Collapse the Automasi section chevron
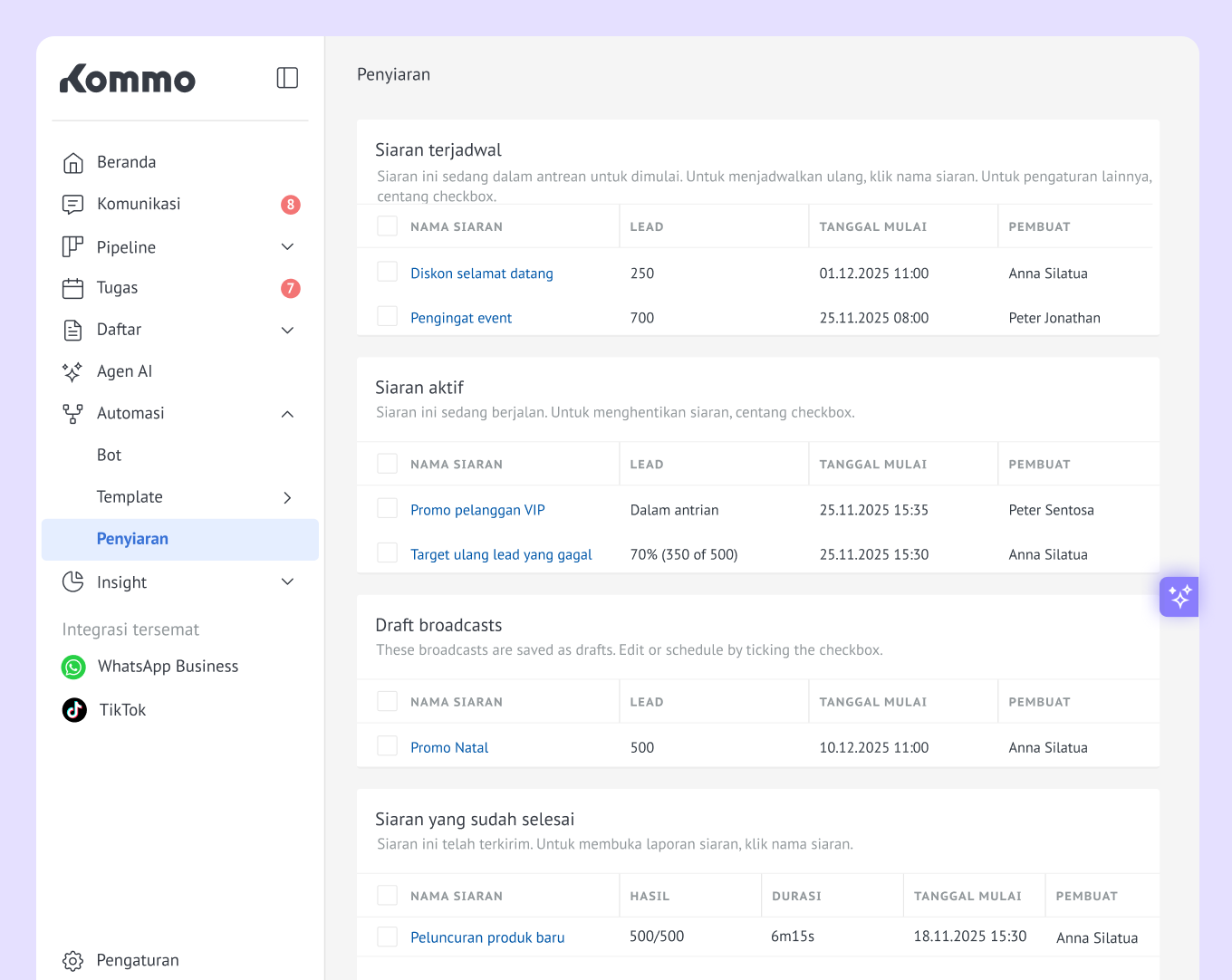This screenshot has width=1232, height=980. click(287, 414)
